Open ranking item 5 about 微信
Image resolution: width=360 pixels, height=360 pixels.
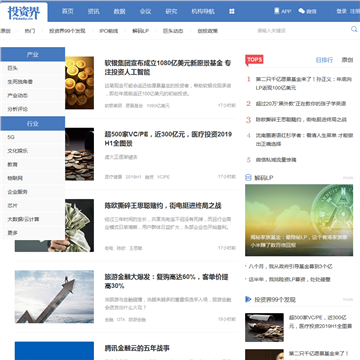point(276,160)
